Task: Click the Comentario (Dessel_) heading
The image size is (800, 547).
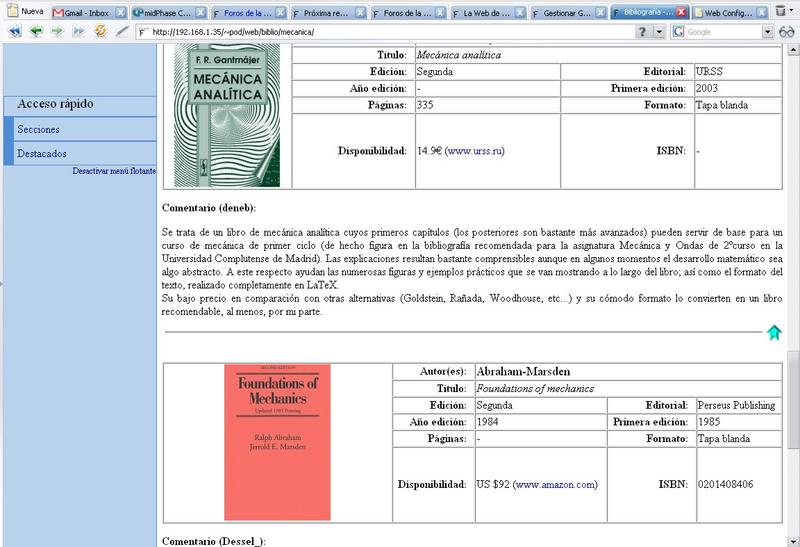Action: click(214, 541)
